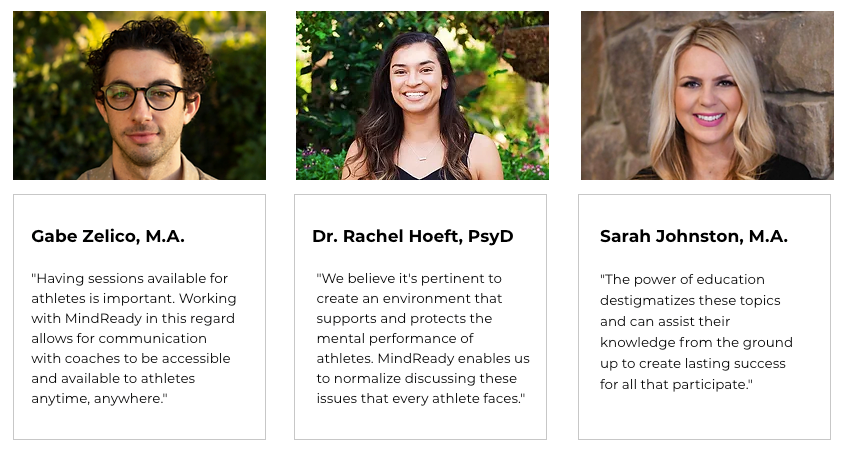
Task: Click the line Having sessions available for
Action: [130, 278]
